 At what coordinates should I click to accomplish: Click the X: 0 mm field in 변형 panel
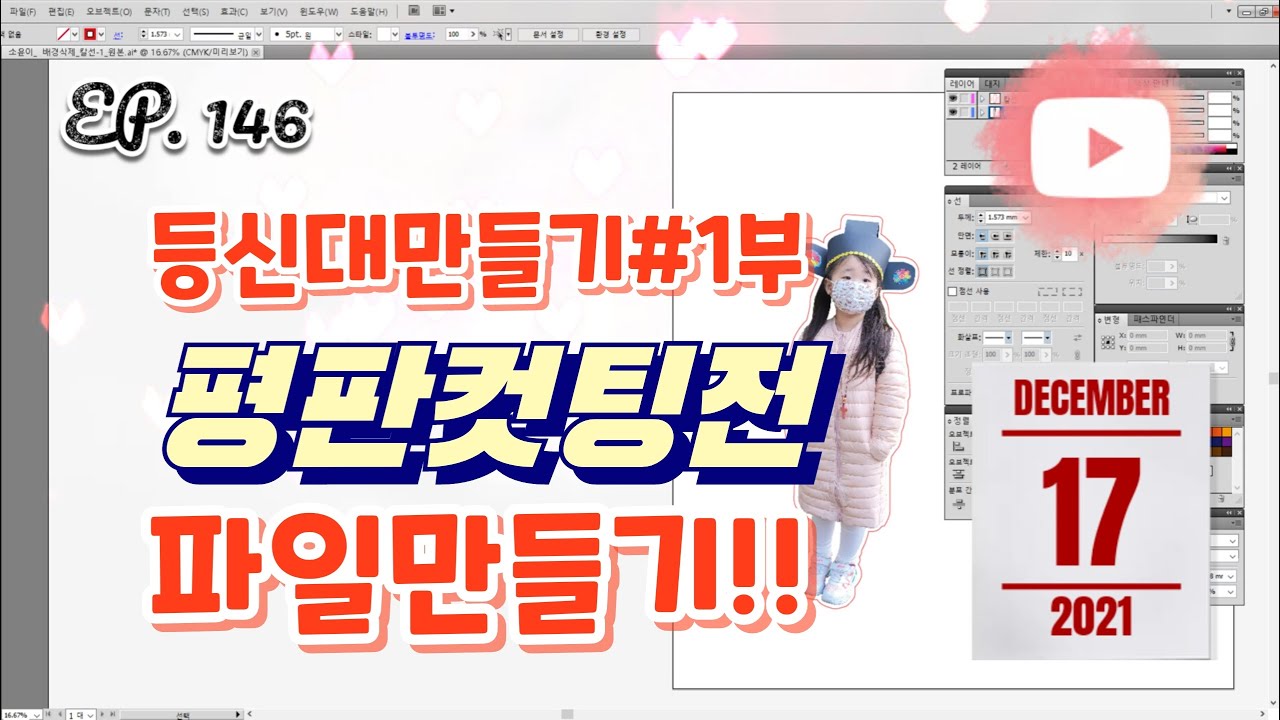1147,335
